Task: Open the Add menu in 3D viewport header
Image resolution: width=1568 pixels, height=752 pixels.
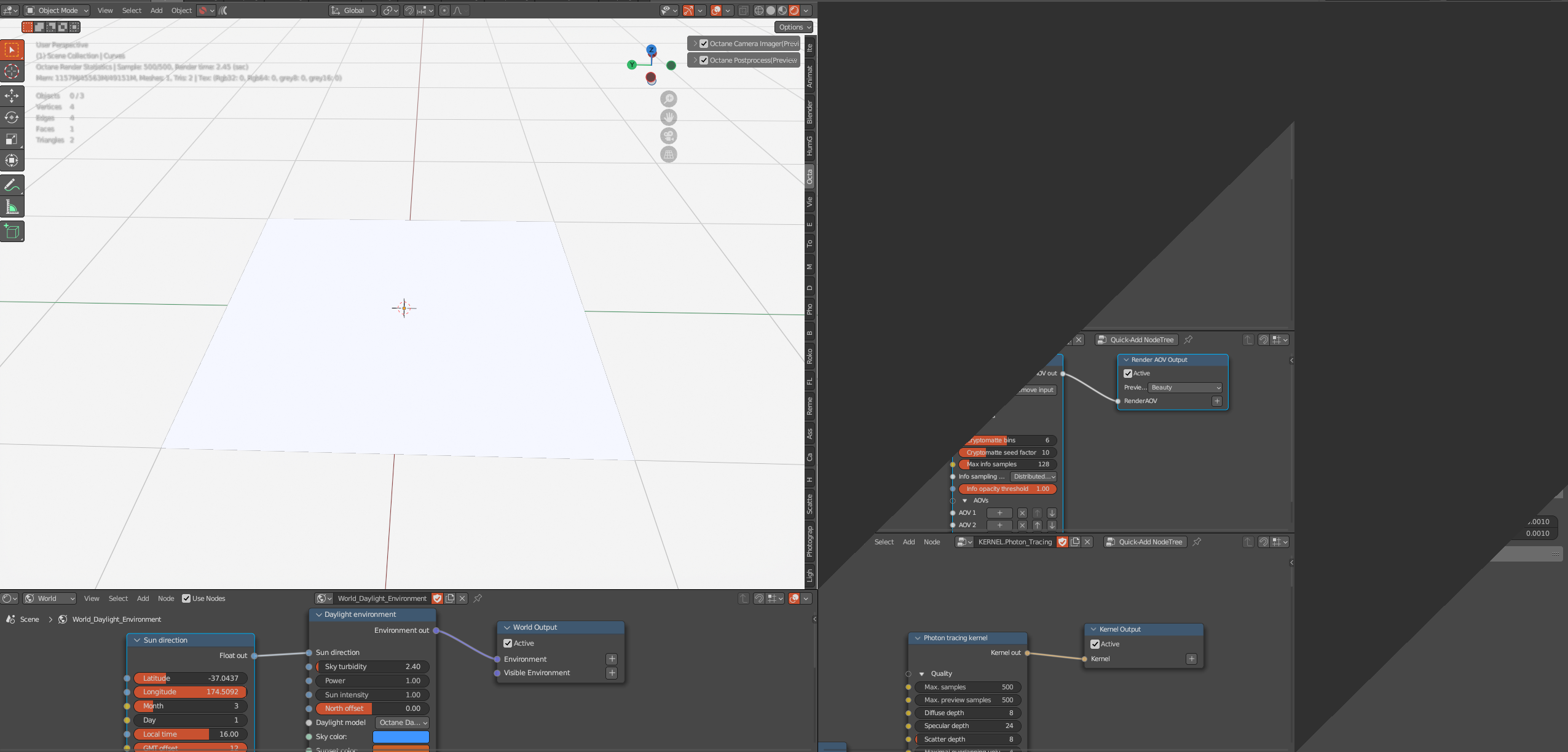Action: tap(156, 10)
